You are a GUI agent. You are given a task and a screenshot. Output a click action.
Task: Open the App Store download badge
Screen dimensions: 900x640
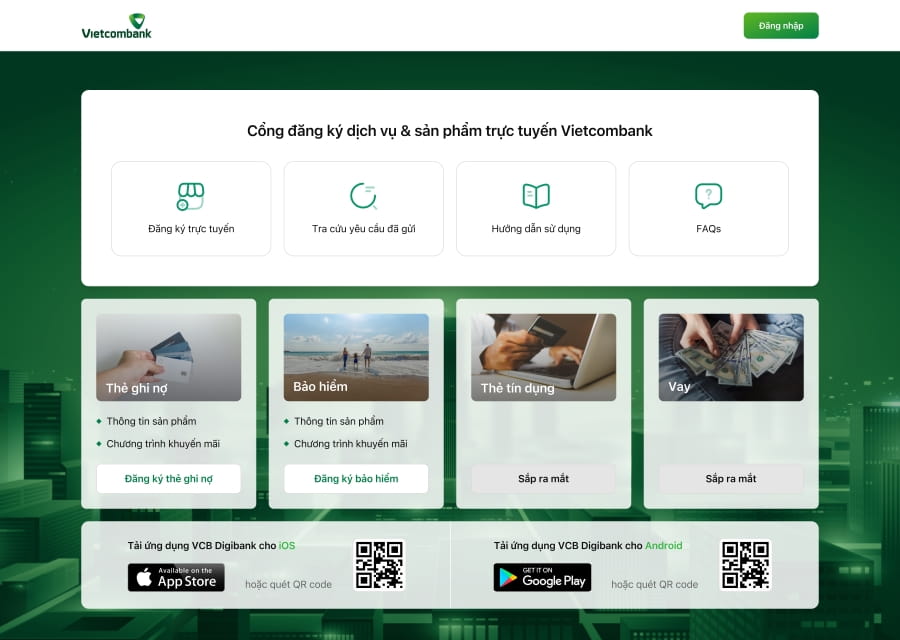(x=176, y=578)
